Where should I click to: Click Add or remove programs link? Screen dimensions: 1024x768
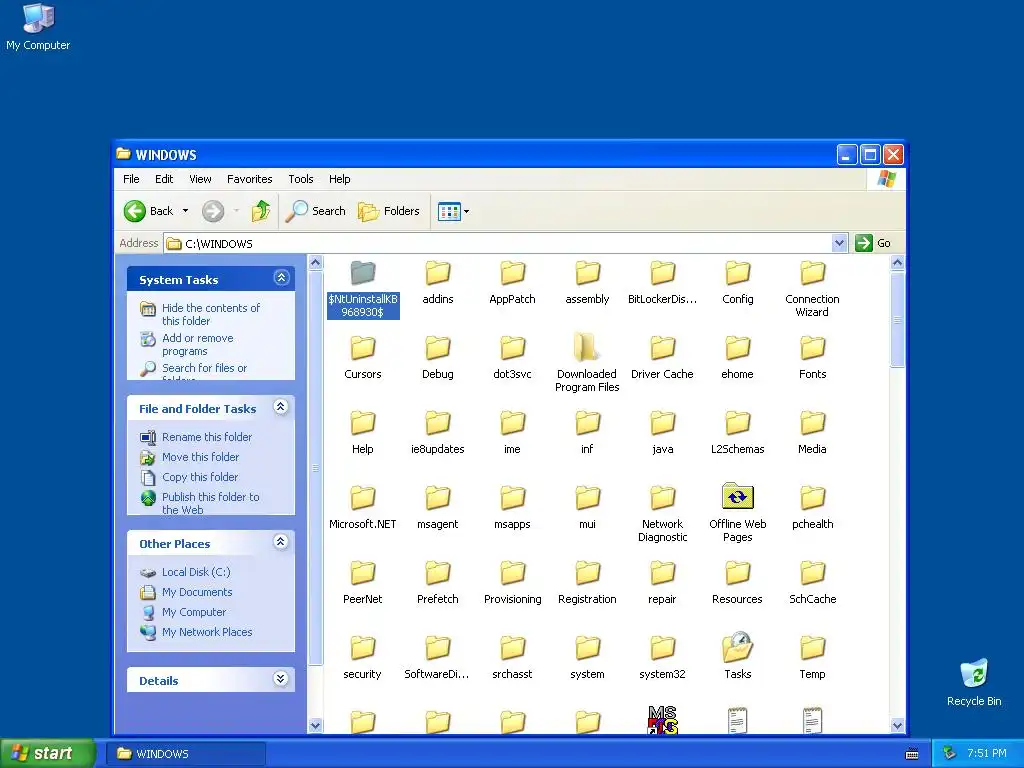pos(197,344)
